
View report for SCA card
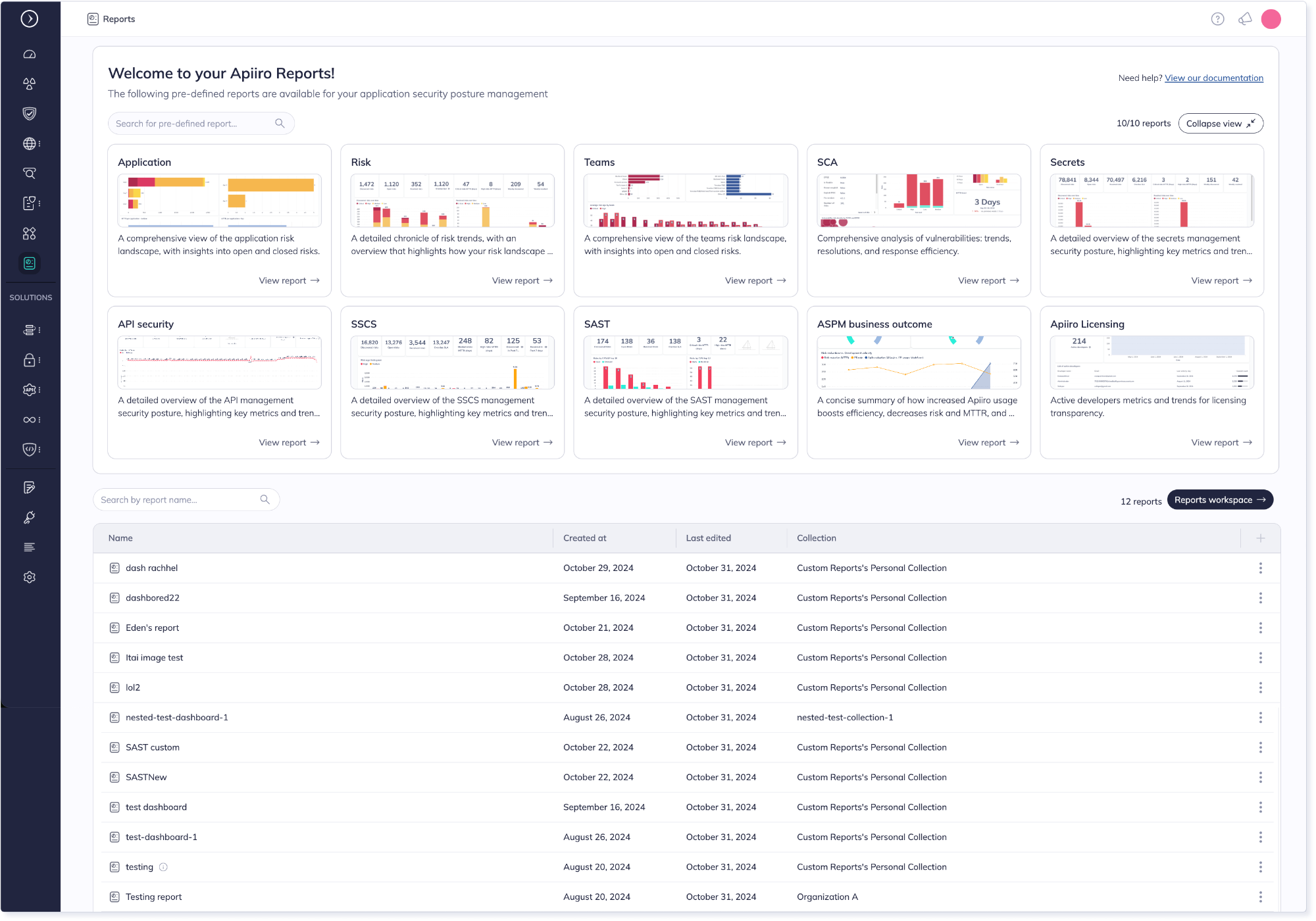(x=988, y=280)
